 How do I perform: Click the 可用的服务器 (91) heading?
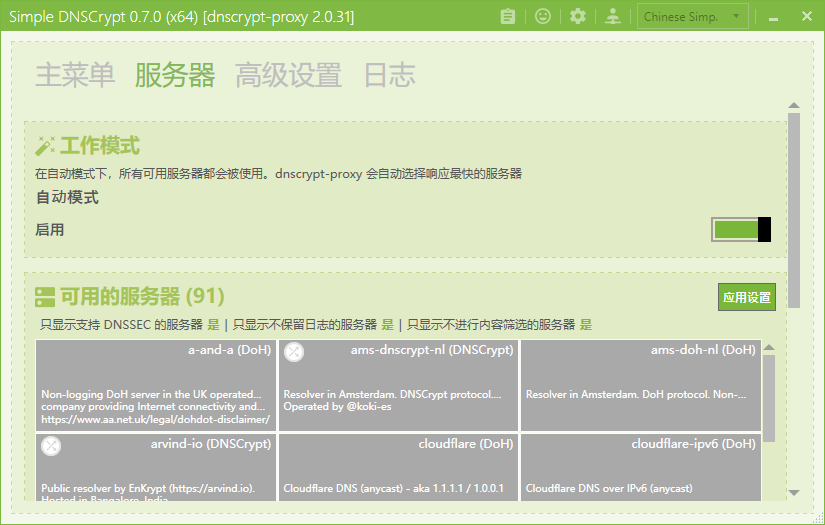click(142, 297)
